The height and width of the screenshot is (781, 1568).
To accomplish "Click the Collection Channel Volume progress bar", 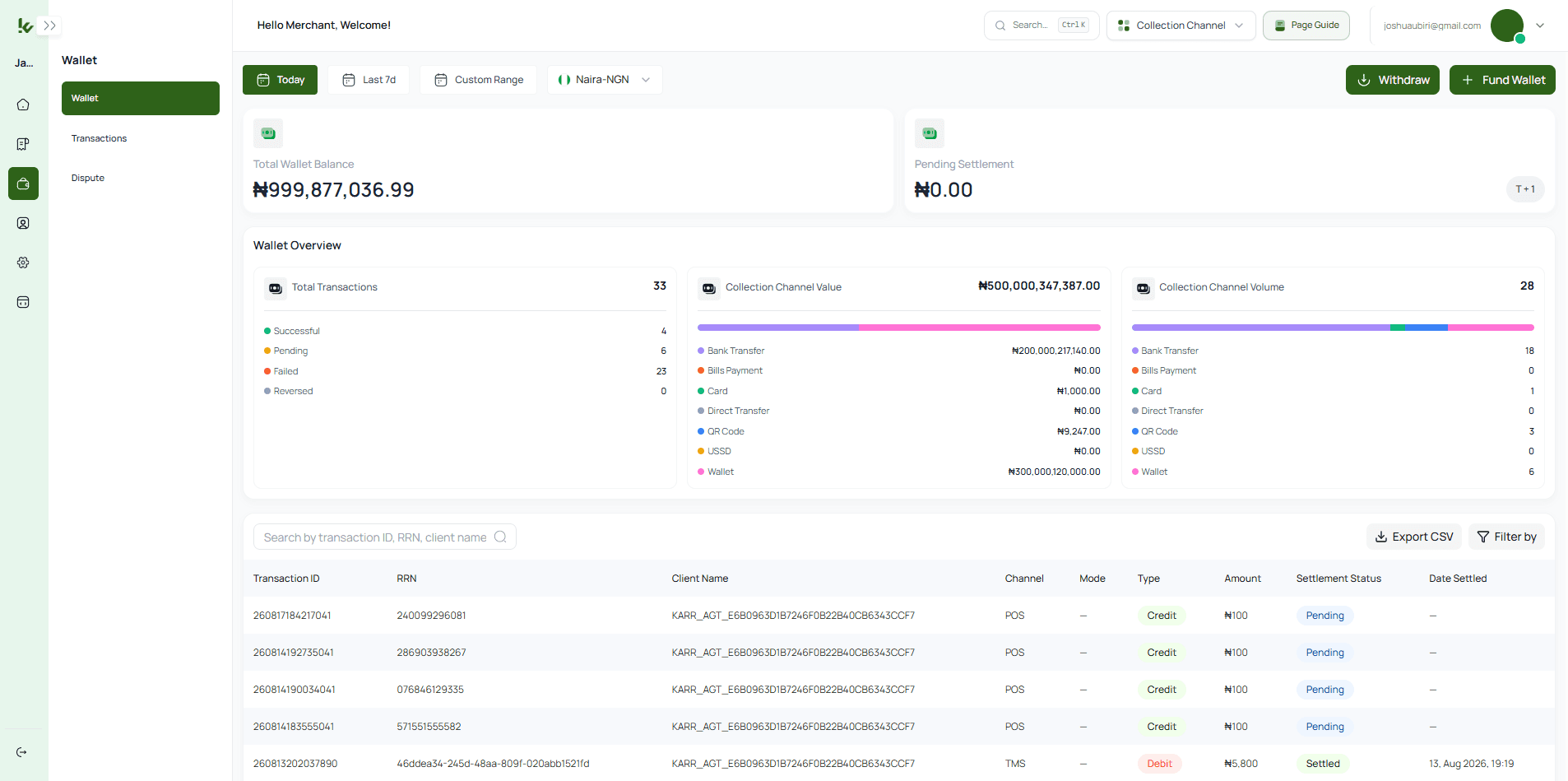I will (x=1333, y=328).
